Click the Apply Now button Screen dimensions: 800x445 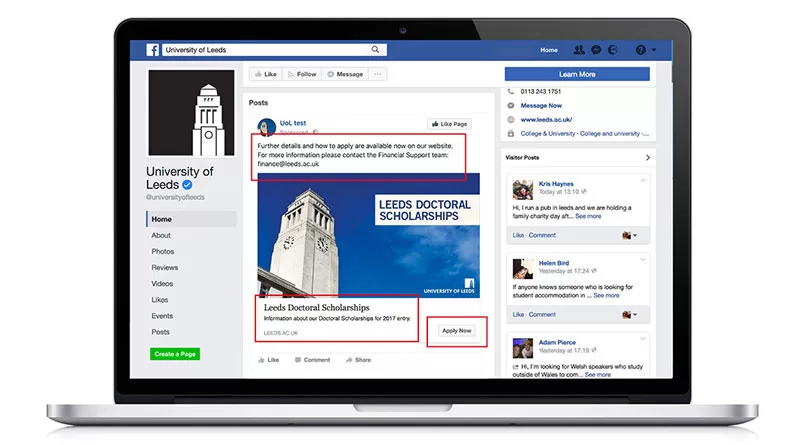tap(457, 331)
